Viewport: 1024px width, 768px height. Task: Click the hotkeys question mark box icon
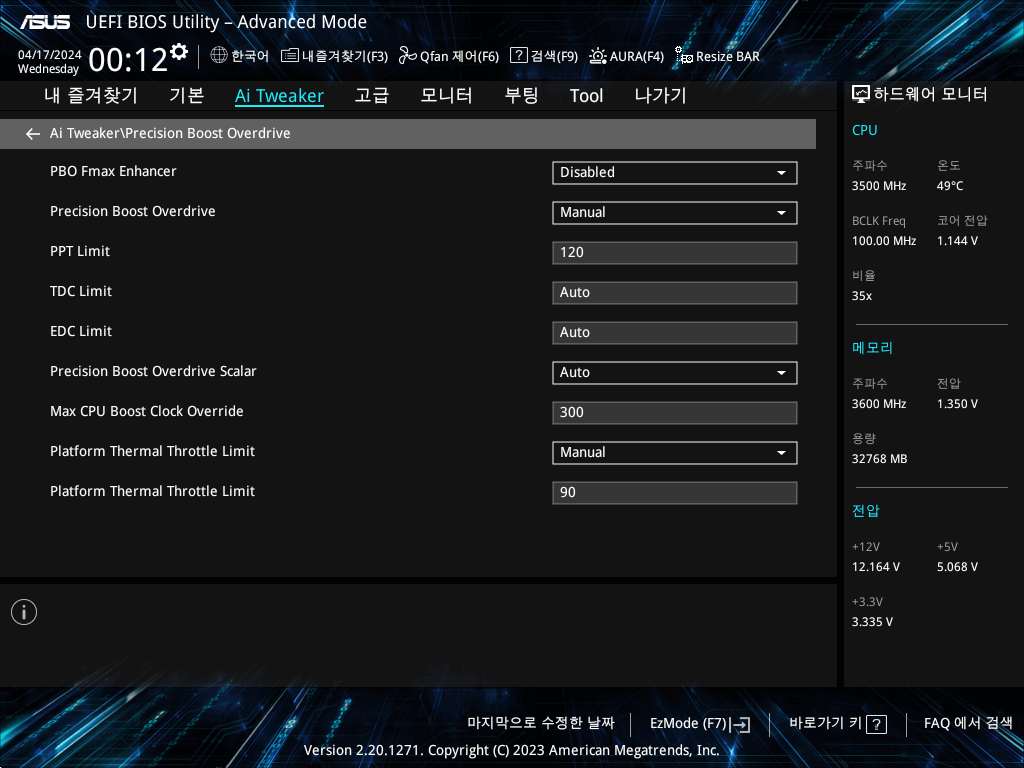click(876, 724)
